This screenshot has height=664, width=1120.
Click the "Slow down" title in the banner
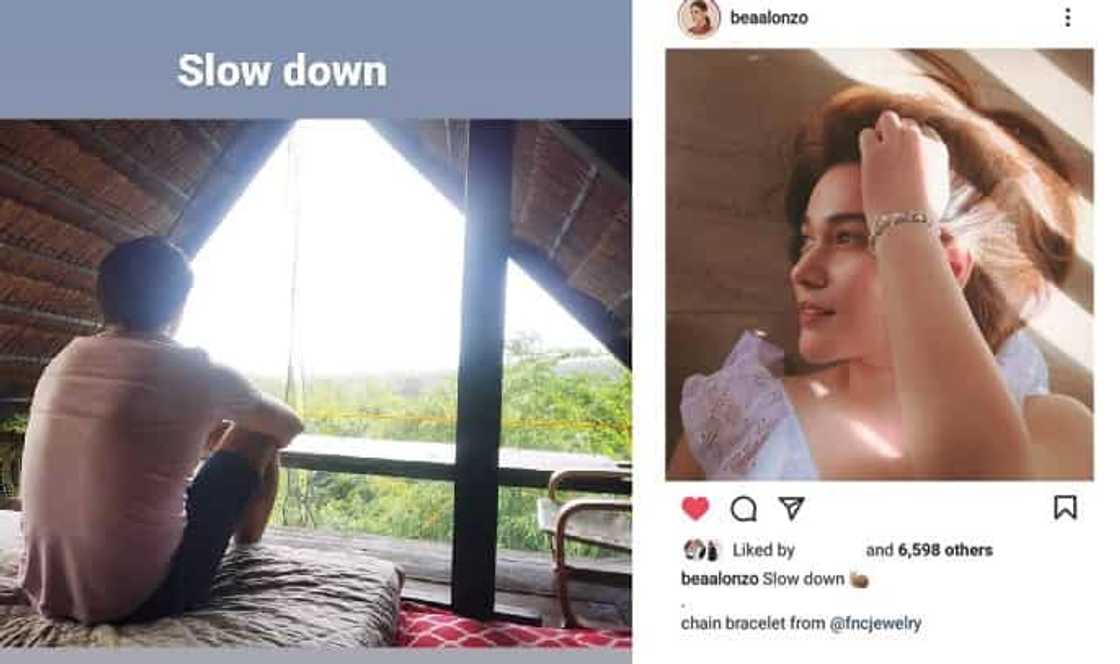pos(282,71)
